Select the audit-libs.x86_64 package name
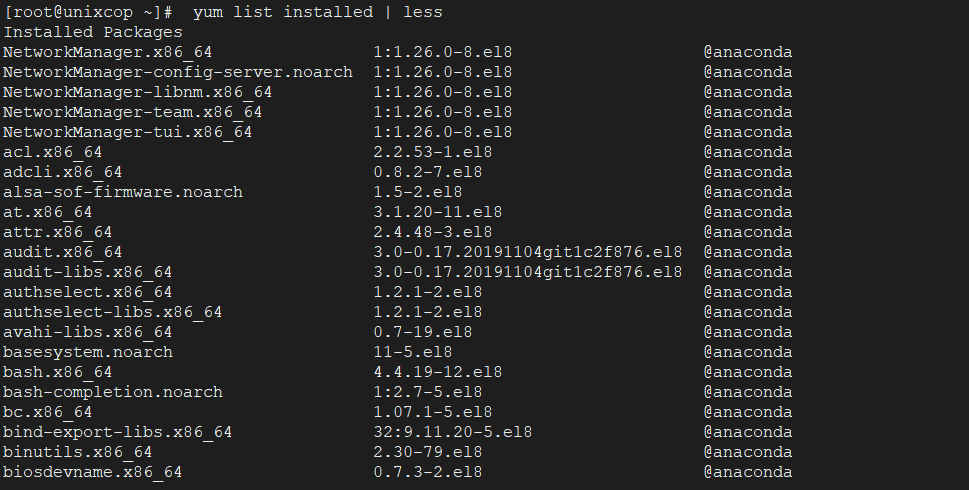The height and width of the screenshot is (490, 969). 87,272
